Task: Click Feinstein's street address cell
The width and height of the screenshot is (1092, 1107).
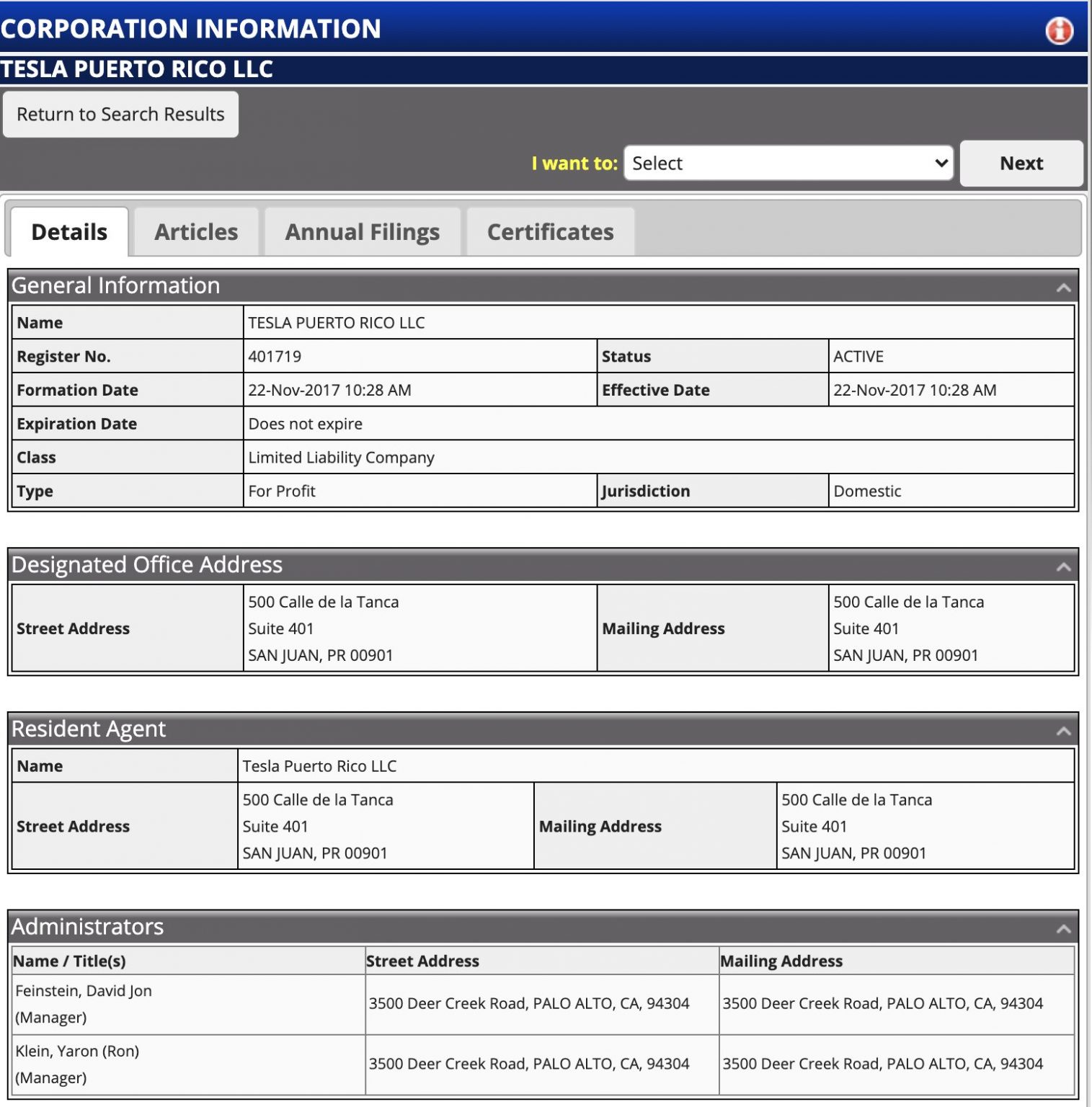Action: [542, 1004]
